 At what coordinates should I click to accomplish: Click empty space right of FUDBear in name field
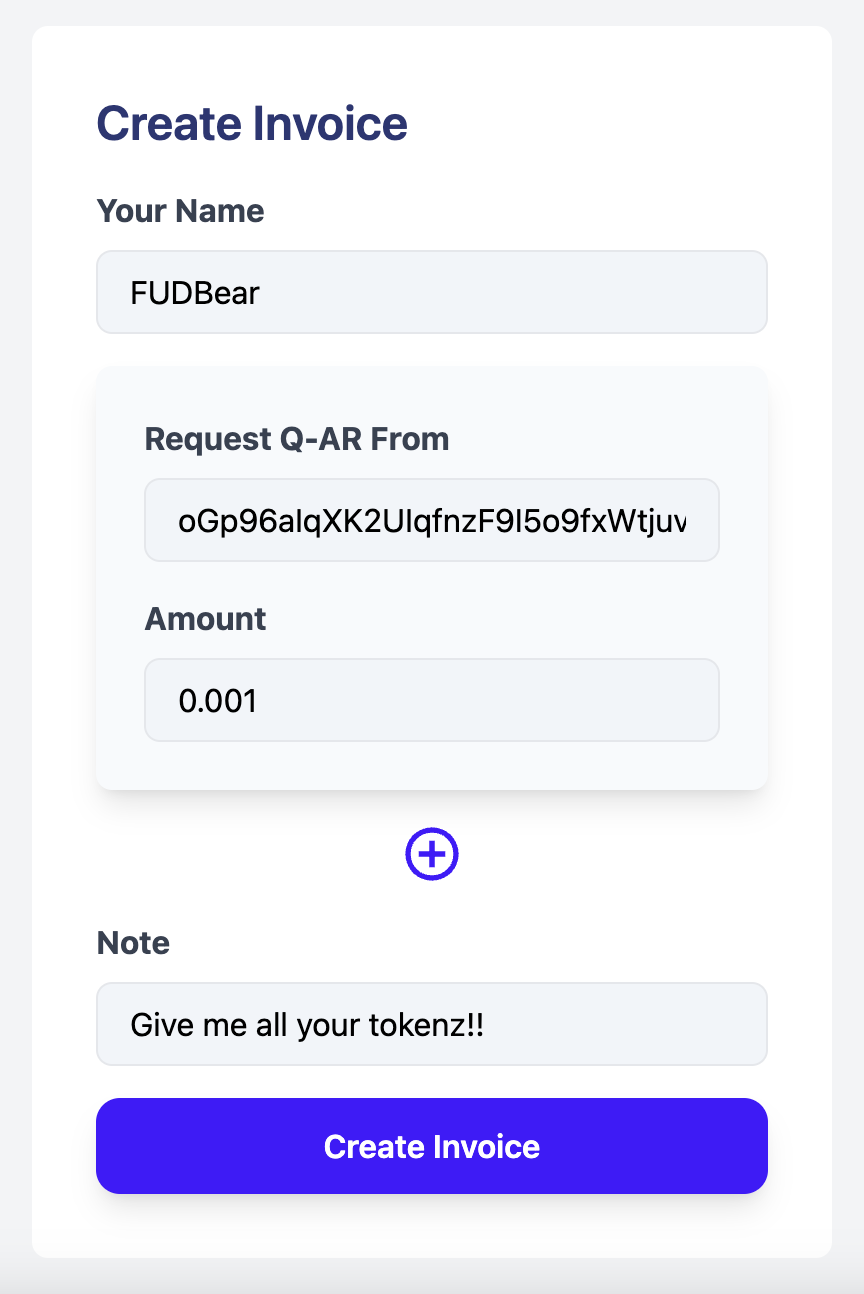click(x=510, y=292)
